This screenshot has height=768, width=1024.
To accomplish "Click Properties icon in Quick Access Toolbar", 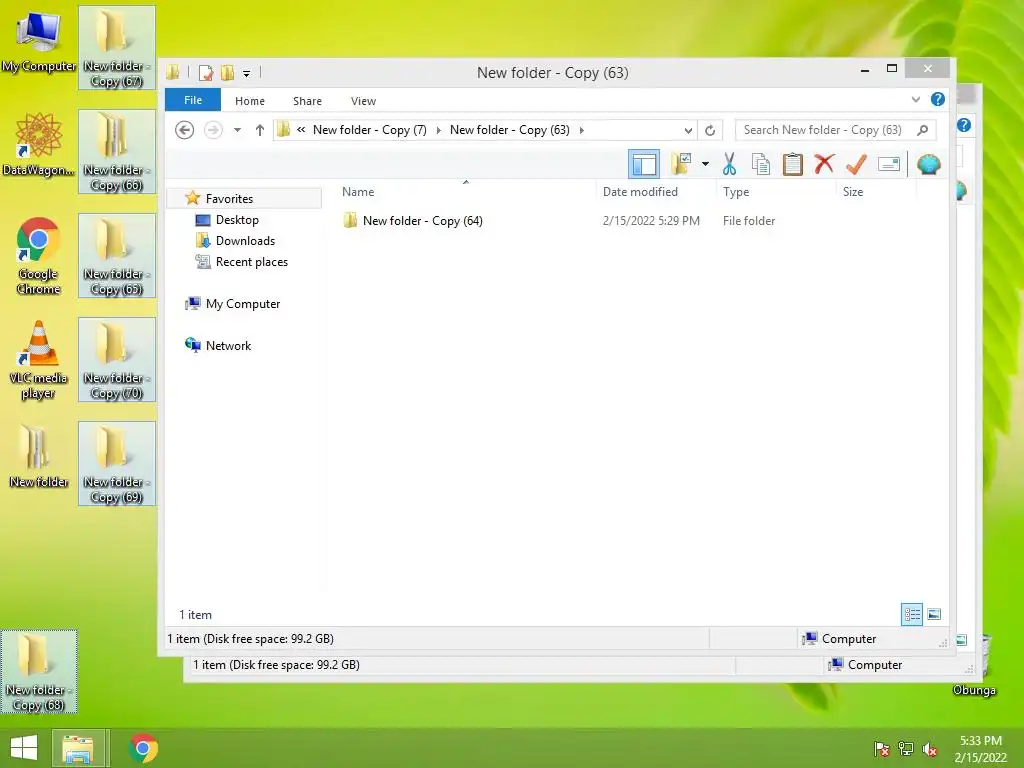I will 206,72.
